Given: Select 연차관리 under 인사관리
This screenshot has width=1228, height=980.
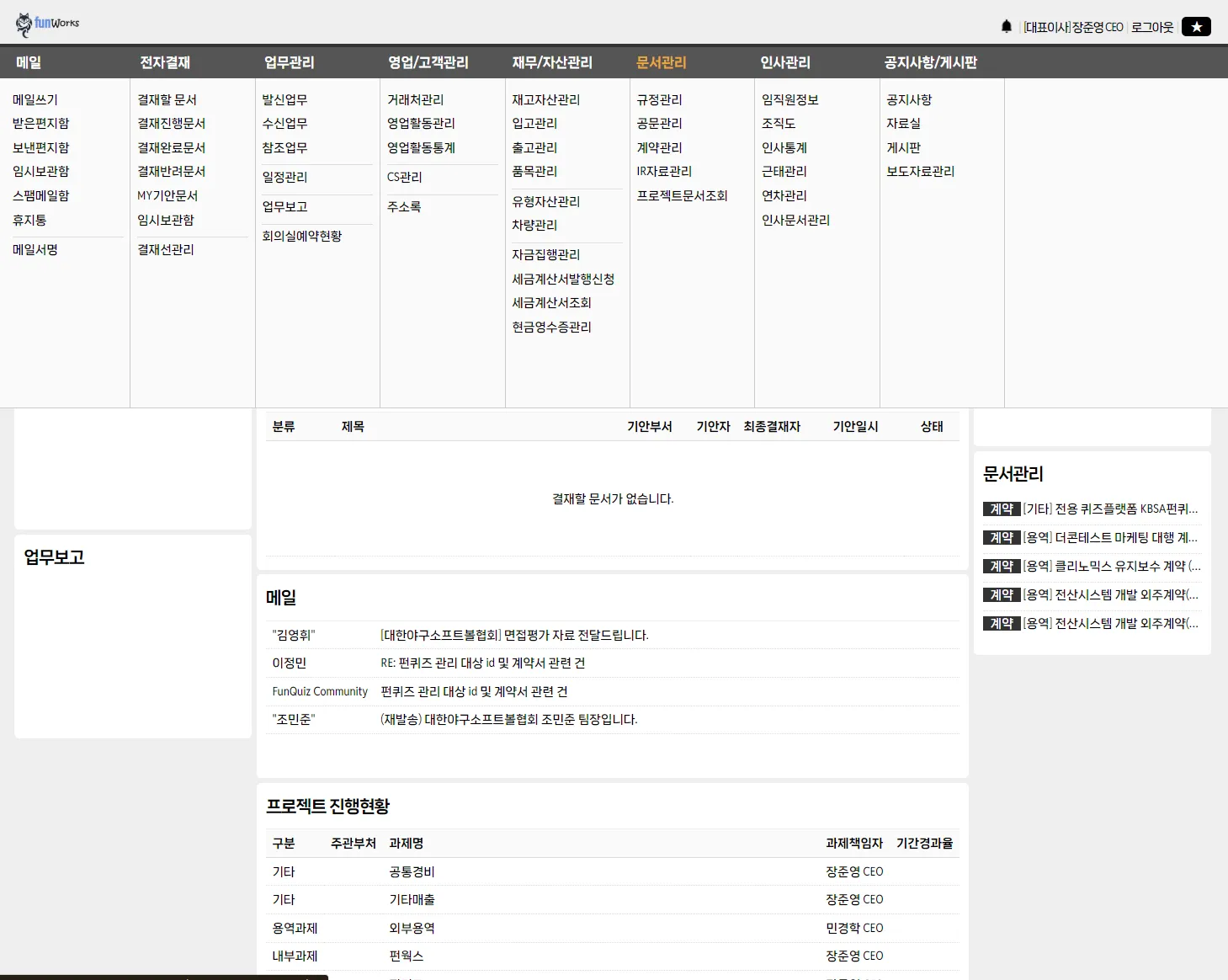Looking at the screenshot, I should pos(783,195).
